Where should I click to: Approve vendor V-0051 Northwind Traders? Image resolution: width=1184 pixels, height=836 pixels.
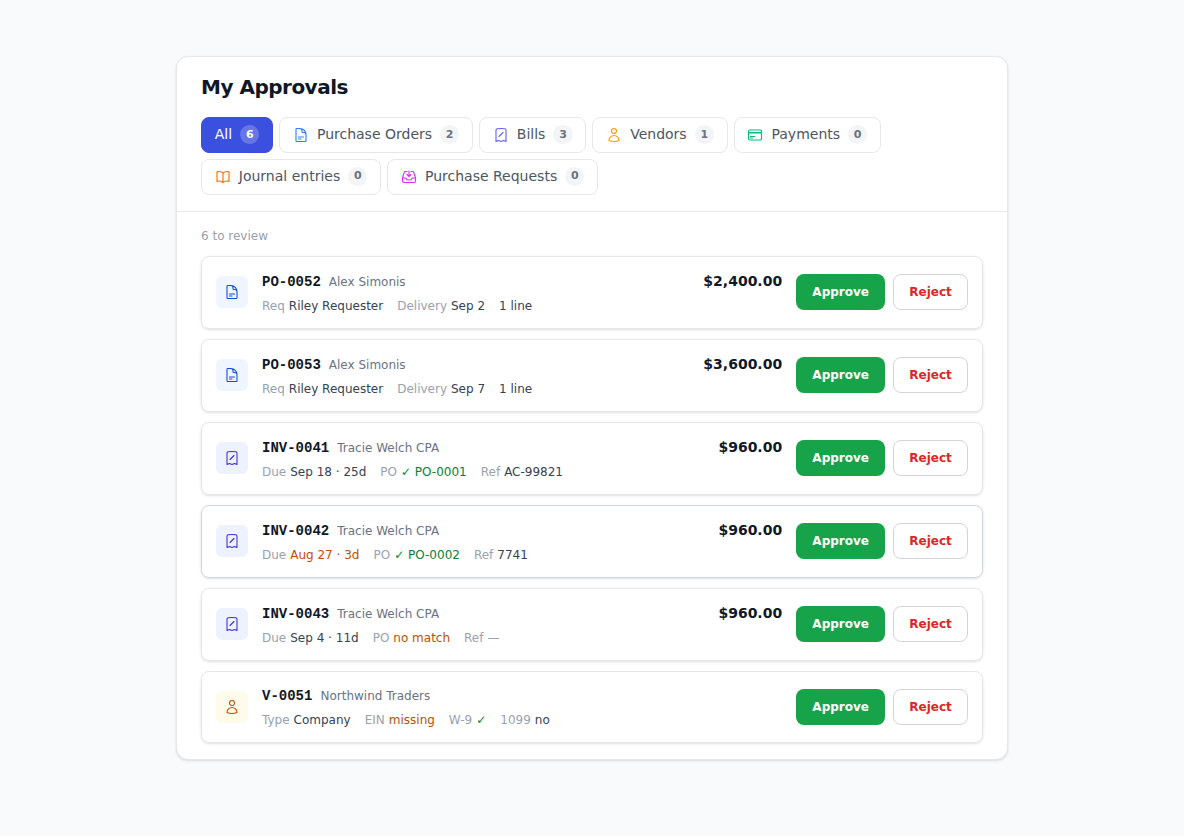(x=840, y=708)
